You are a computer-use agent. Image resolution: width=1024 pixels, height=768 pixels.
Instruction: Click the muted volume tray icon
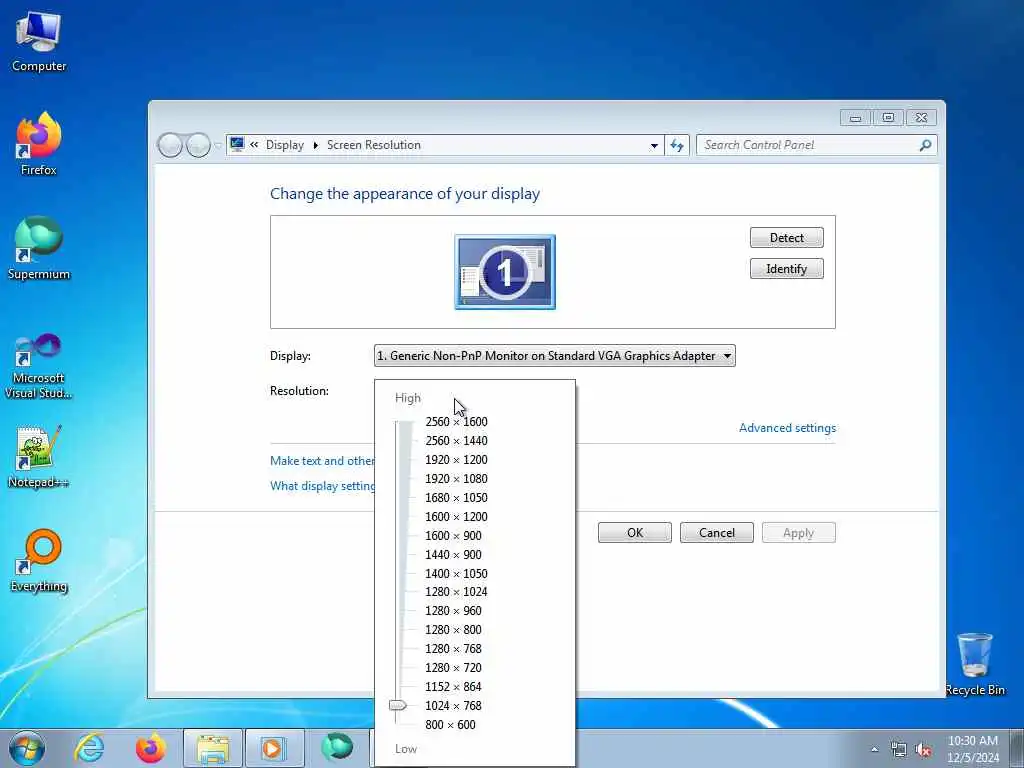[x=923, y=750]
